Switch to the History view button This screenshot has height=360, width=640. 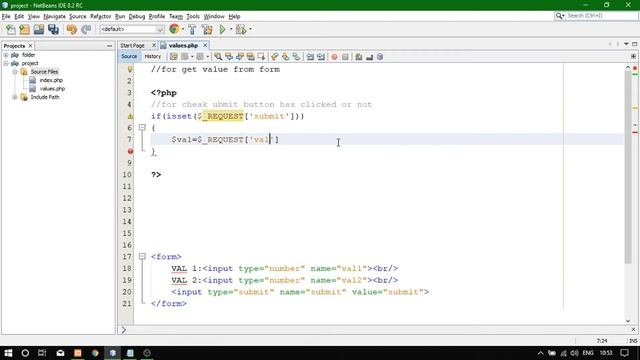tap(153, 56)
